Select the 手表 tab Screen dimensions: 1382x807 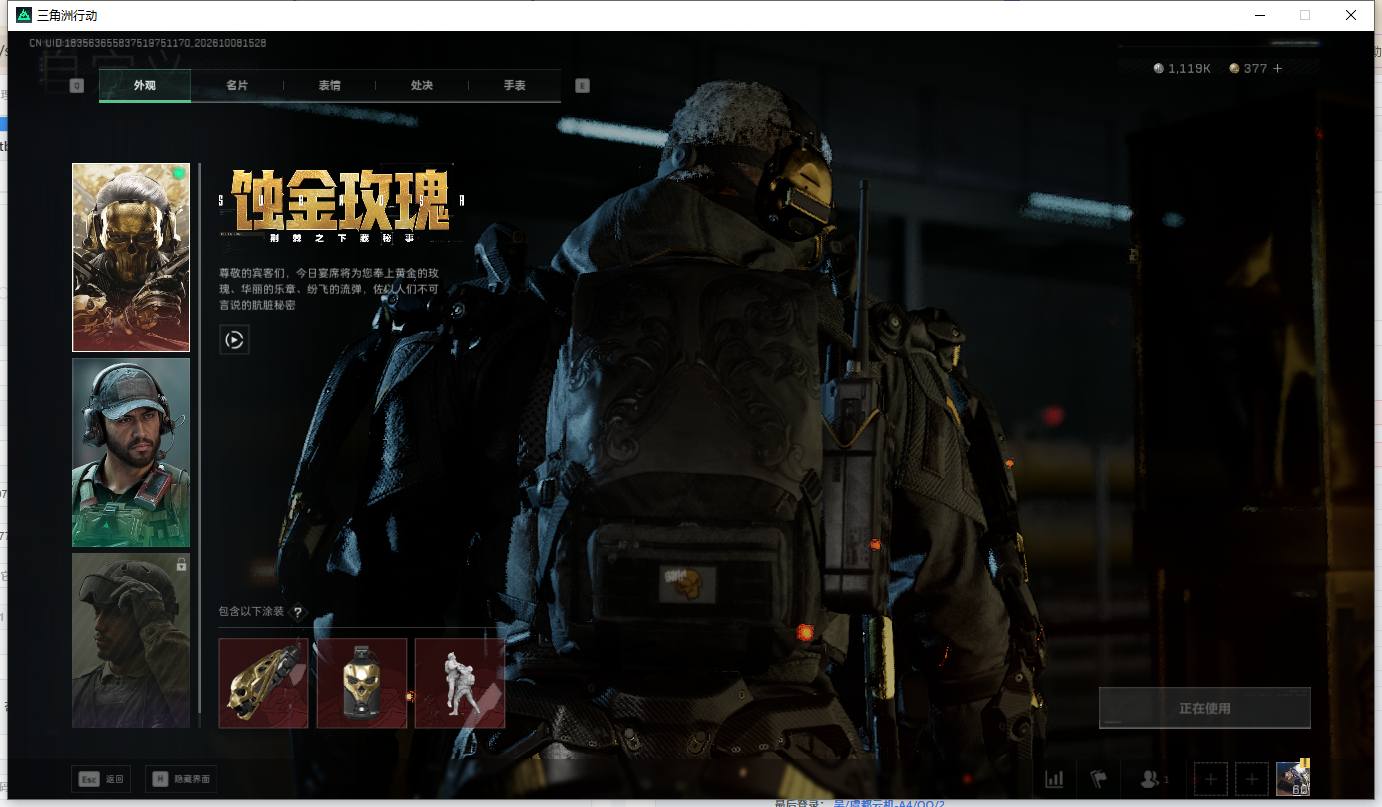(514, 86)
